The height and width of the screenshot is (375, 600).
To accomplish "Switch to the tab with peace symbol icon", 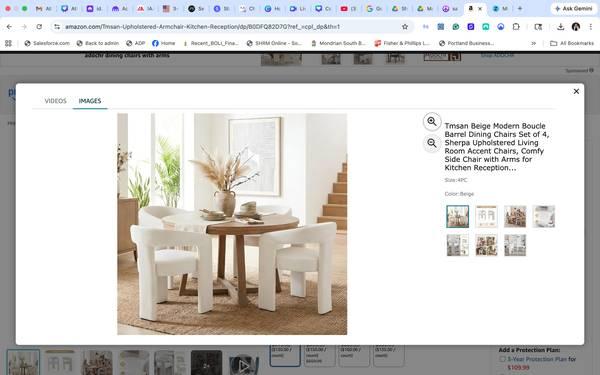I will [x=450, y=8].
